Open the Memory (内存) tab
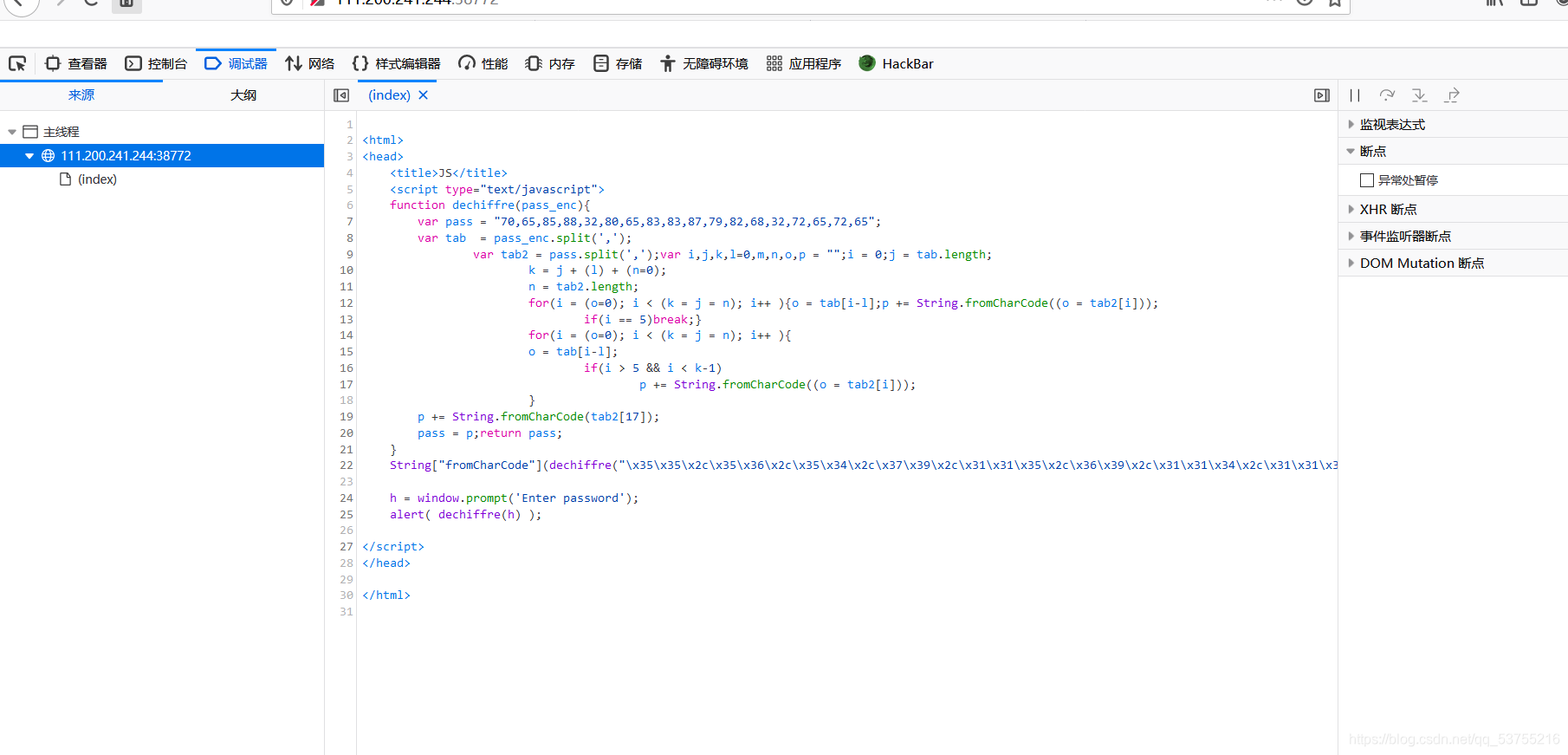Viewport: 1568px width, 755px height. click(x=551, y=63)
